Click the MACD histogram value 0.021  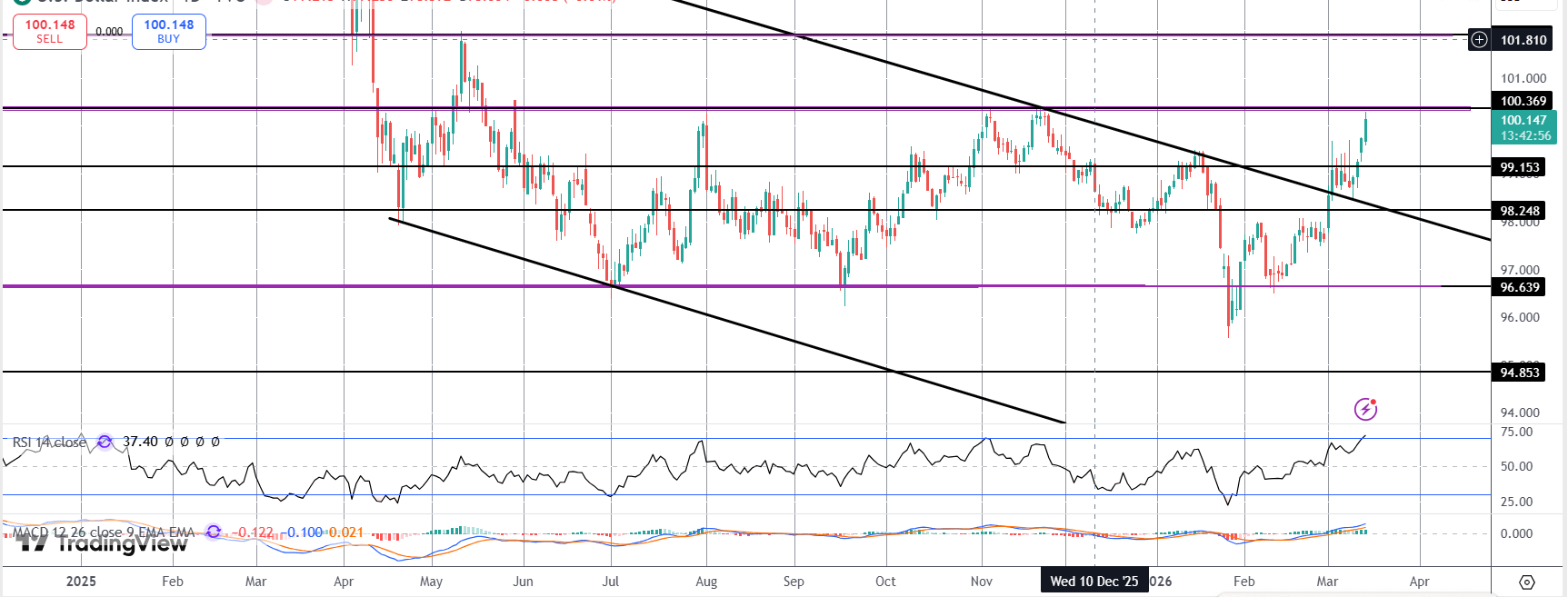click(x=345, y=532)
